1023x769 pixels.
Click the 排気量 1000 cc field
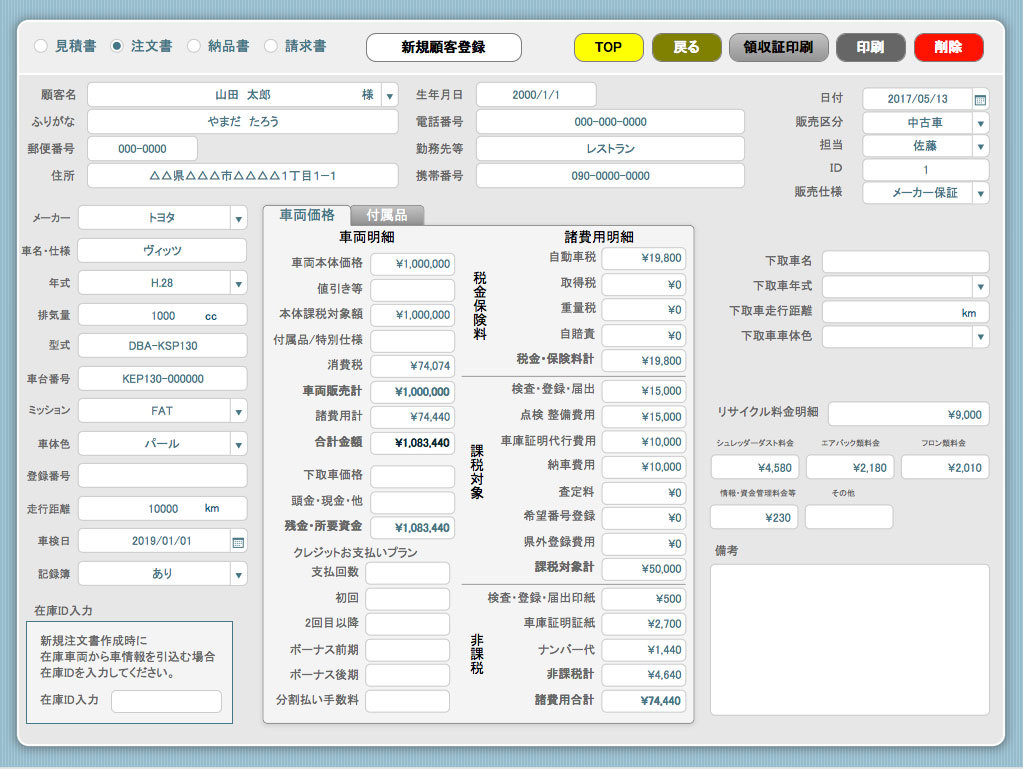coord(162,316)
